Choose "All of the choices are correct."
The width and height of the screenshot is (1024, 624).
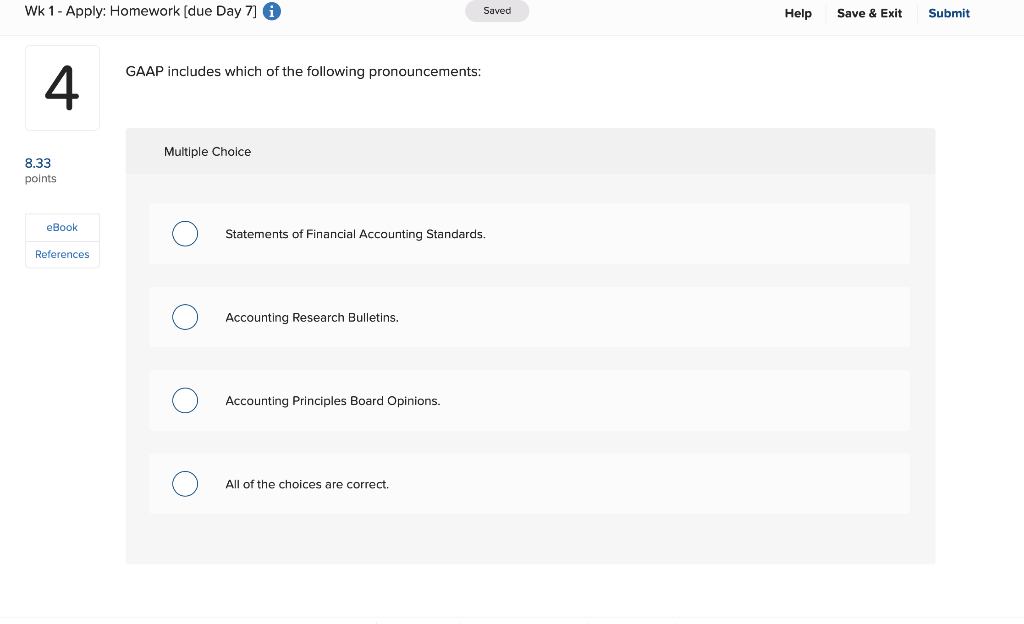pos(185,483)
